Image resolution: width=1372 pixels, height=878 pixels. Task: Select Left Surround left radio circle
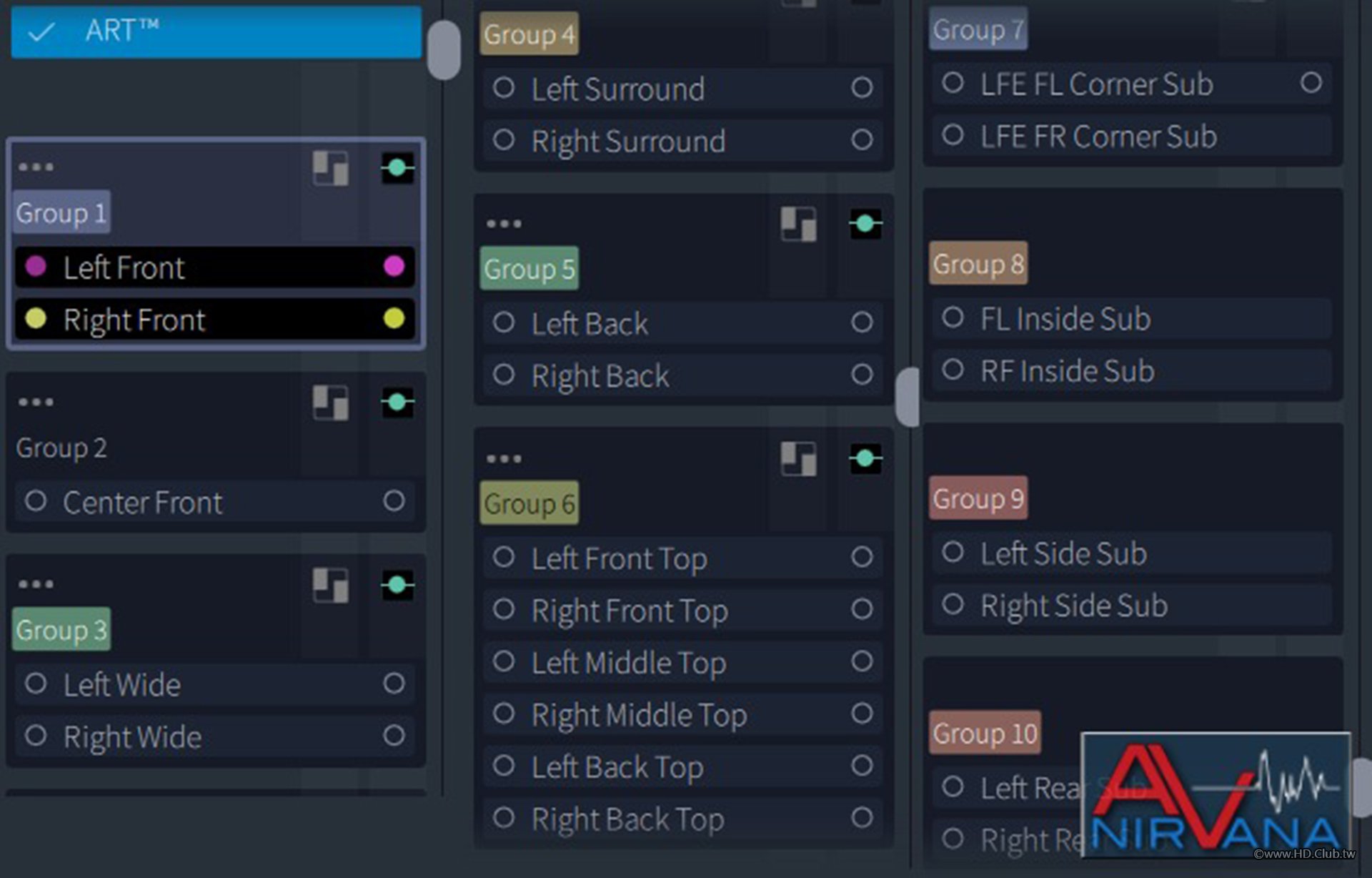click(x=504, y=88)
